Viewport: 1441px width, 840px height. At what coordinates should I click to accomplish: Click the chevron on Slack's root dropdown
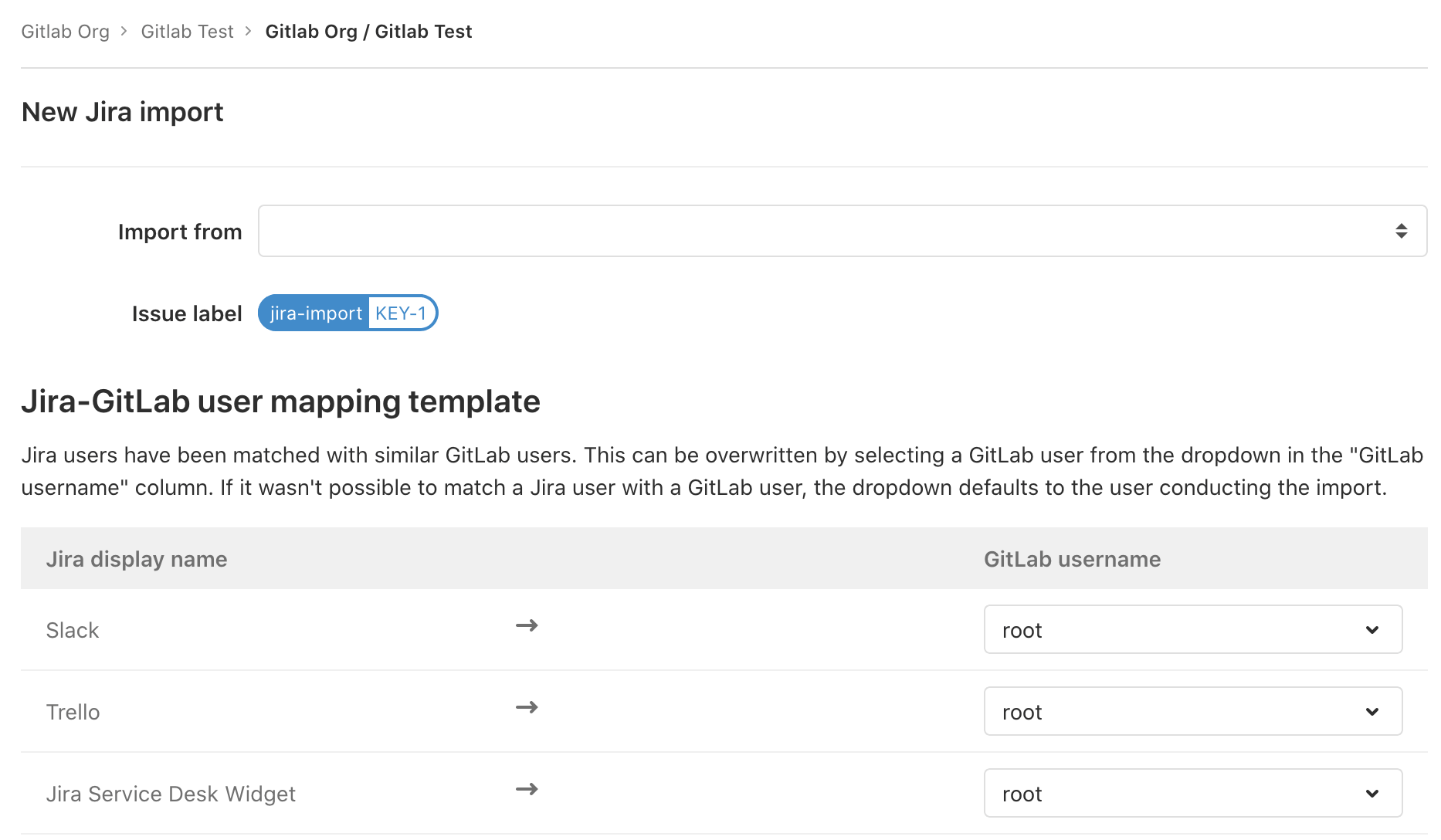pos(1372,630)
